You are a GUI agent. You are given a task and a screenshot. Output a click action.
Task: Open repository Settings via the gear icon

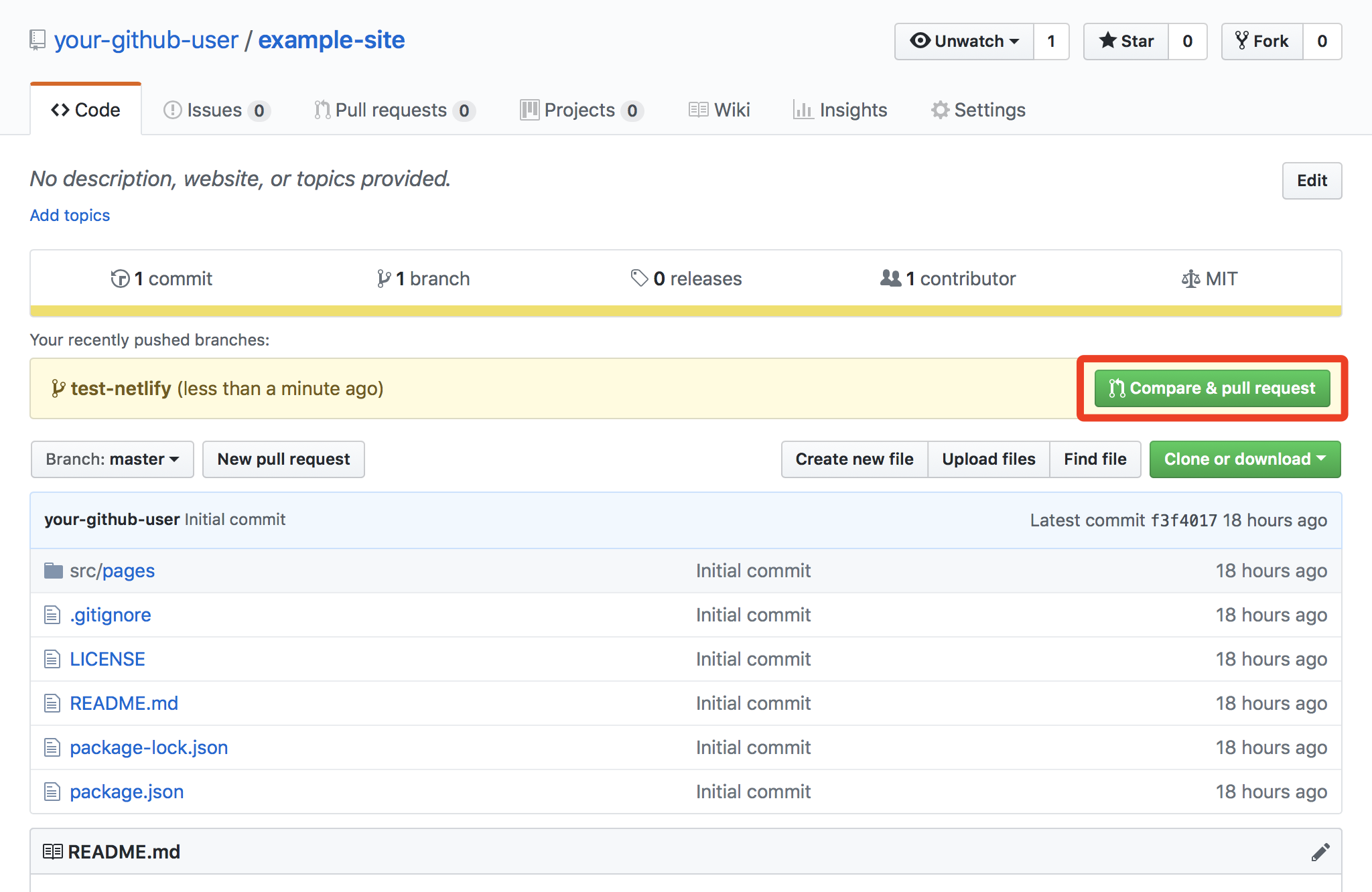tap(978, 110)
